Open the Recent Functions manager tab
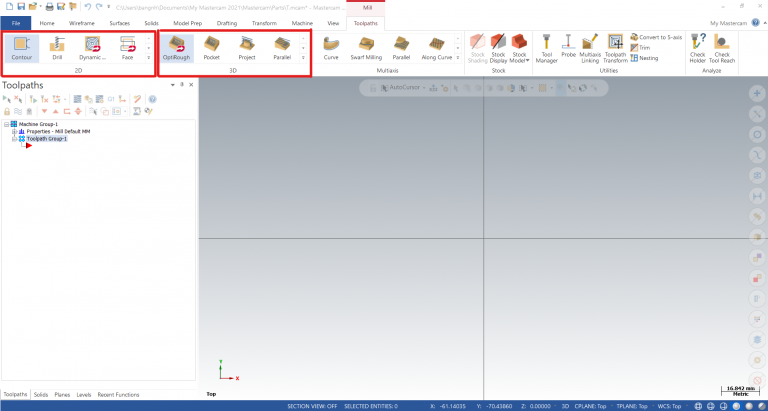 click(118, 394)
